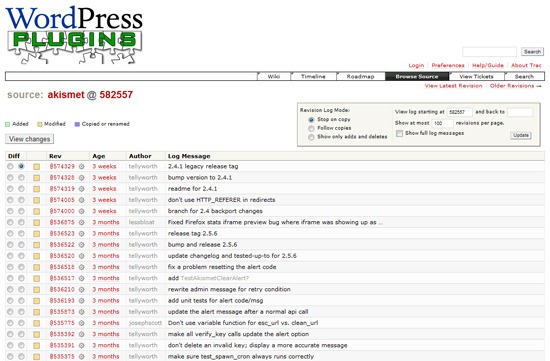Open the akismet path link in heading

pos(66,95)
